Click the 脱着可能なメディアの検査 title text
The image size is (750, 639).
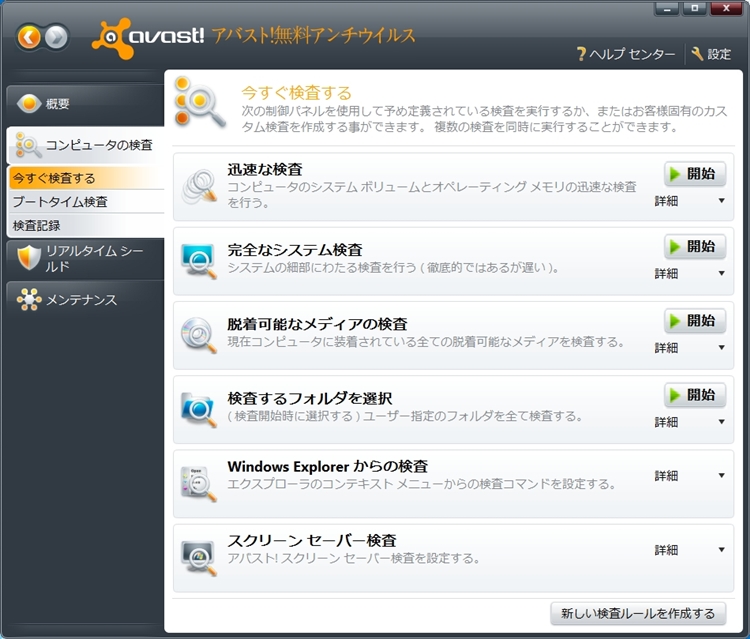[317, 324]
